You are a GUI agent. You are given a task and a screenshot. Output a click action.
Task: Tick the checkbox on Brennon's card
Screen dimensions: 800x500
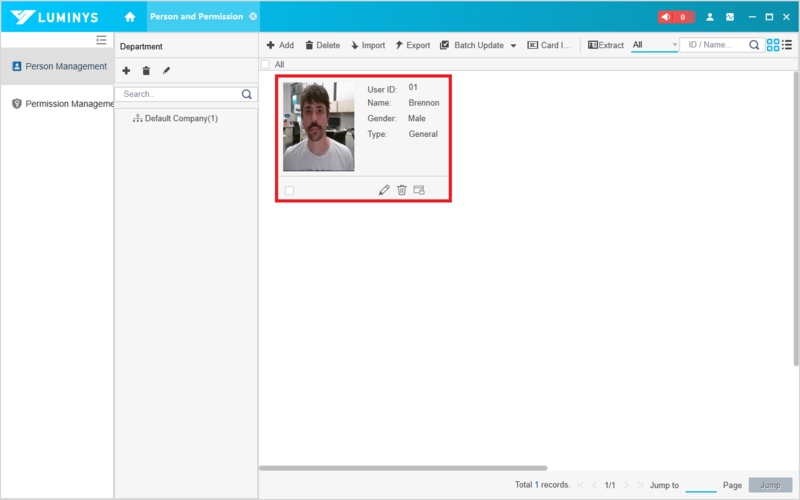[x=289, y=190]
